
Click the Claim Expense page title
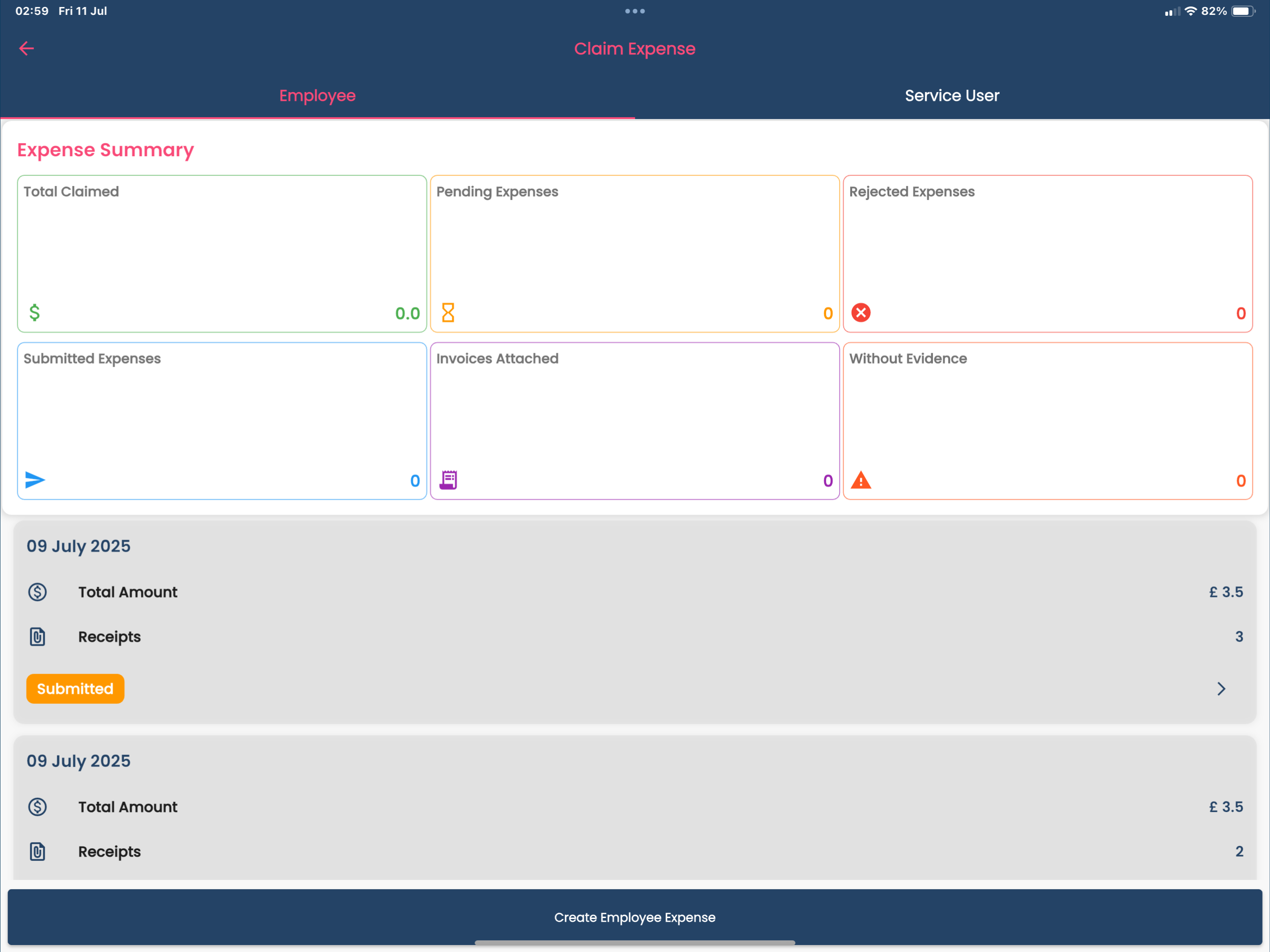[635, 49]
